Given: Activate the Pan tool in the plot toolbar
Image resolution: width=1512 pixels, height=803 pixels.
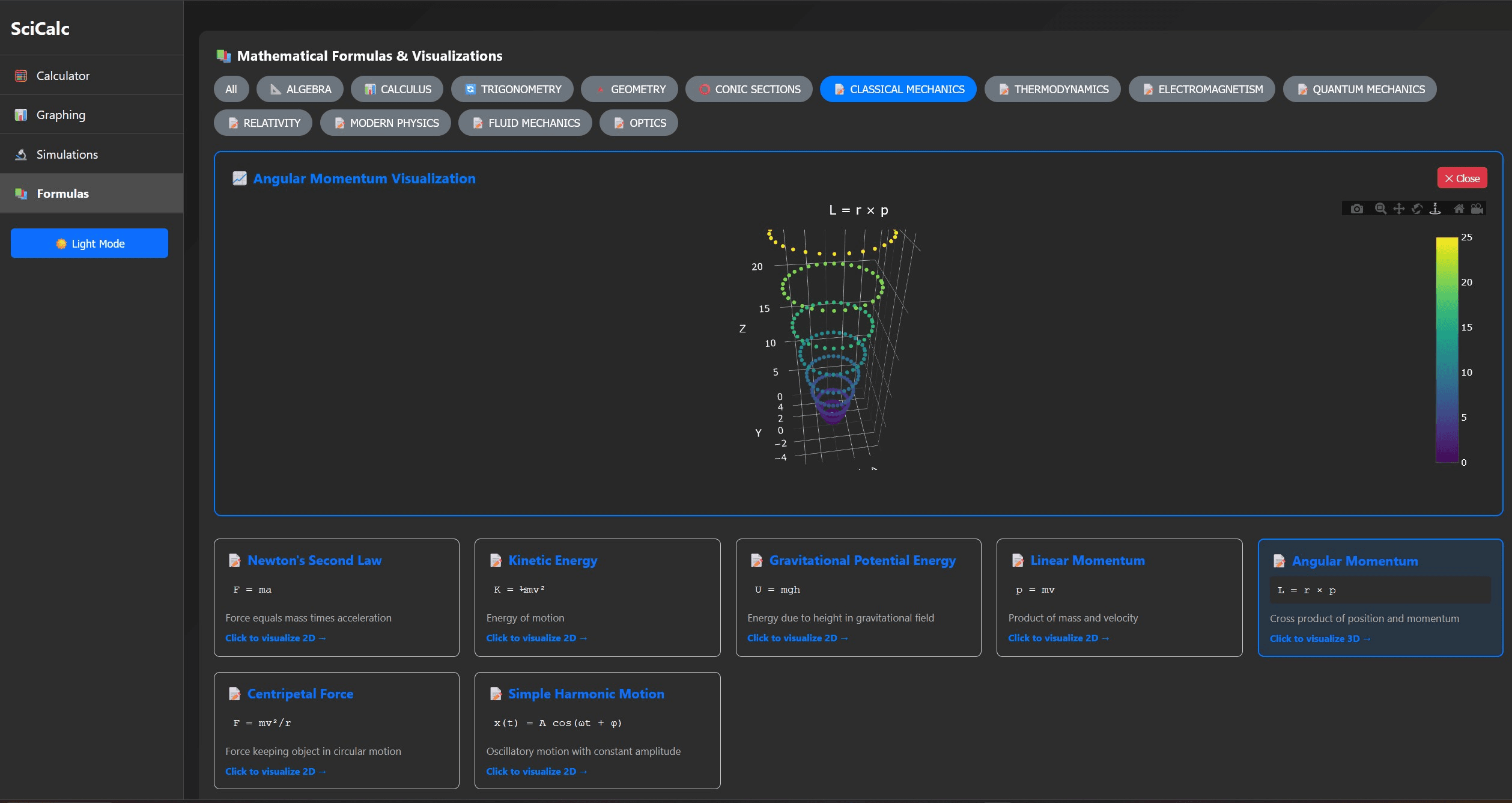Looking at the screenshot, I should 1399,209.
